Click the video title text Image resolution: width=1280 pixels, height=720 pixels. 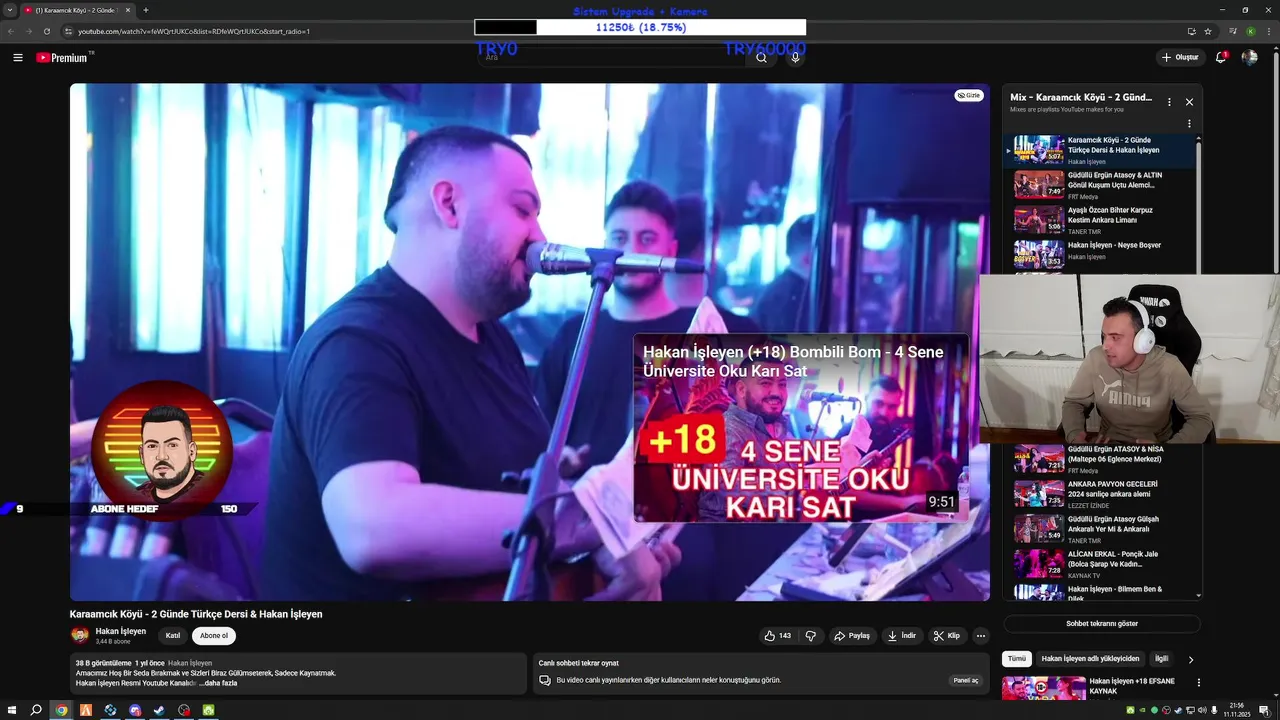(196, 614)
